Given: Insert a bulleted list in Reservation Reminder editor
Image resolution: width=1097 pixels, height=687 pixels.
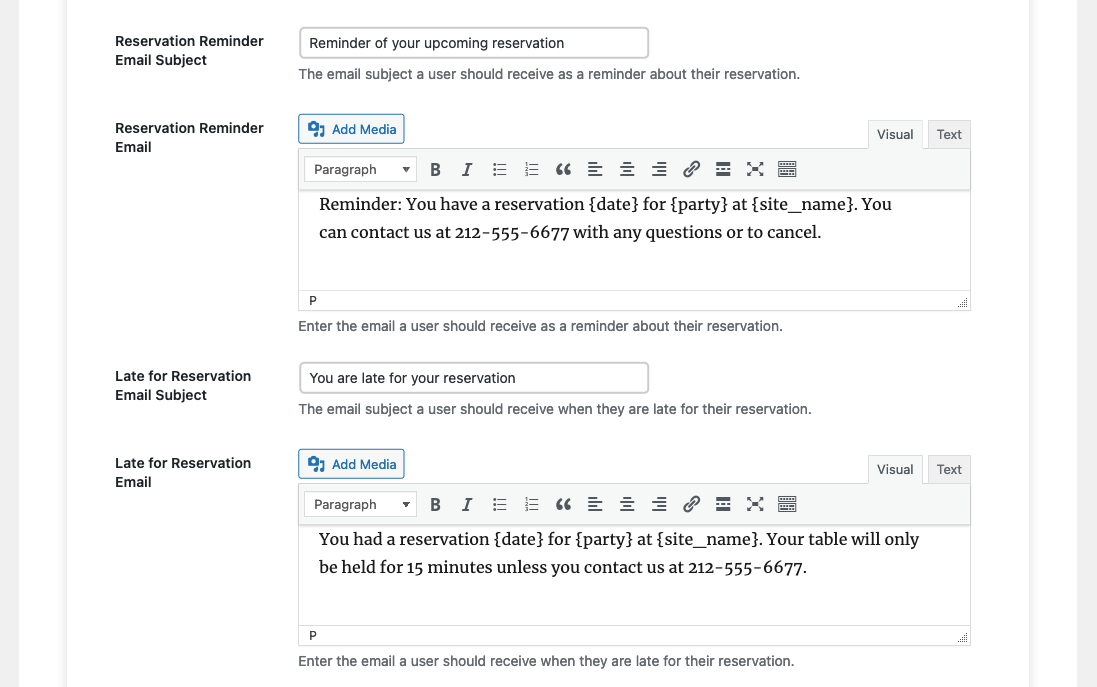Looking at the screenshot, I should (499, 168).
